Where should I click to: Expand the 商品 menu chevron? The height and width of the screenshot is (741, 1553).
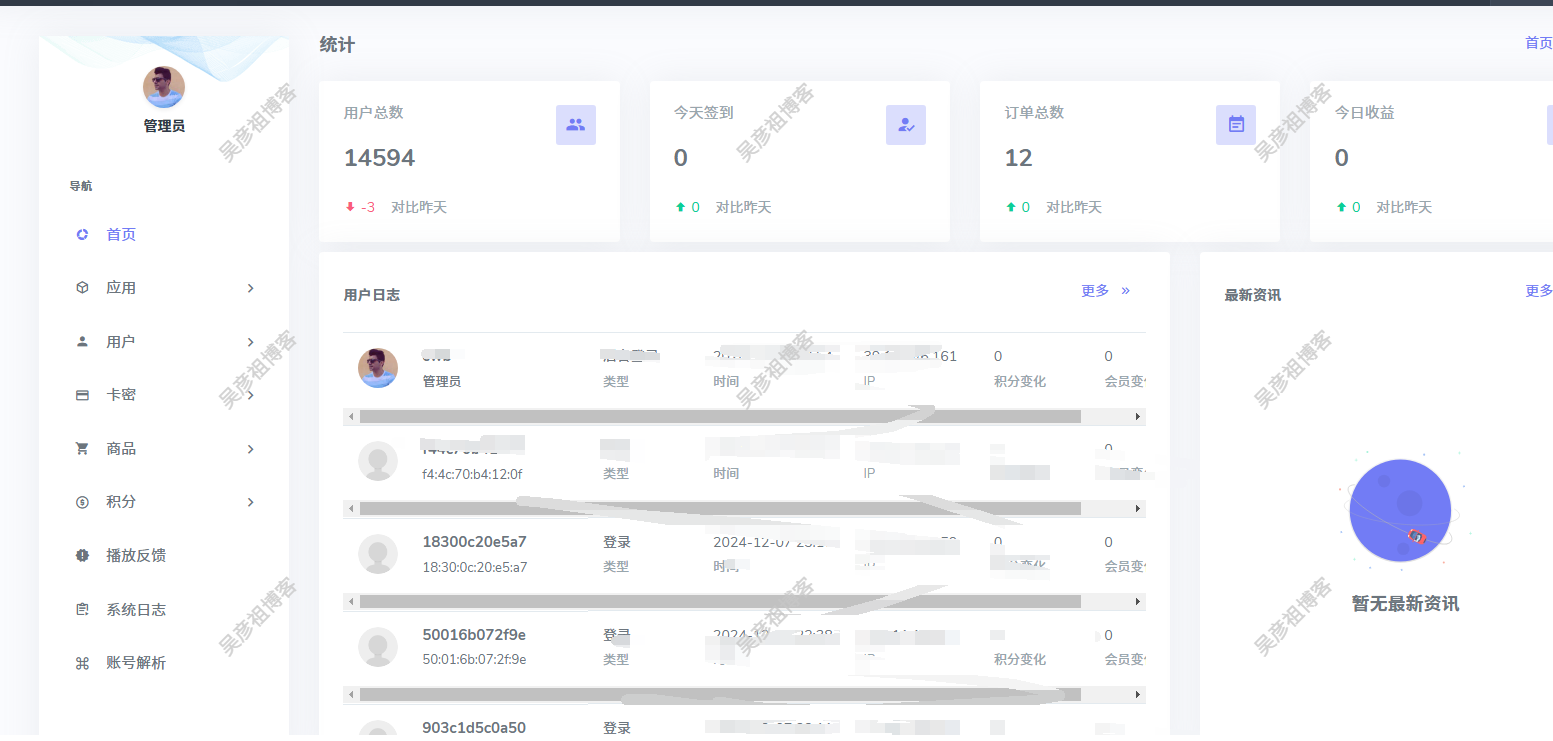click(x=250, y=449)
